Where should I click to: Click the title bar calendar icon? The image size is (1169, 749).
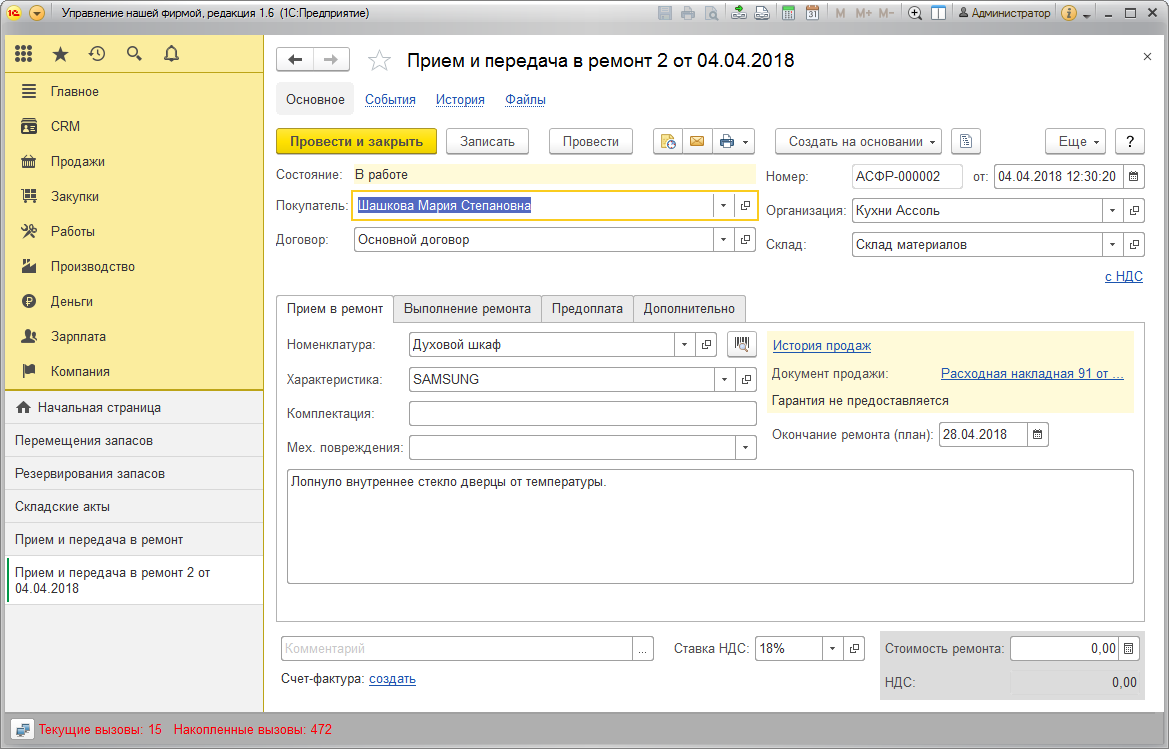tap(813, 13)
